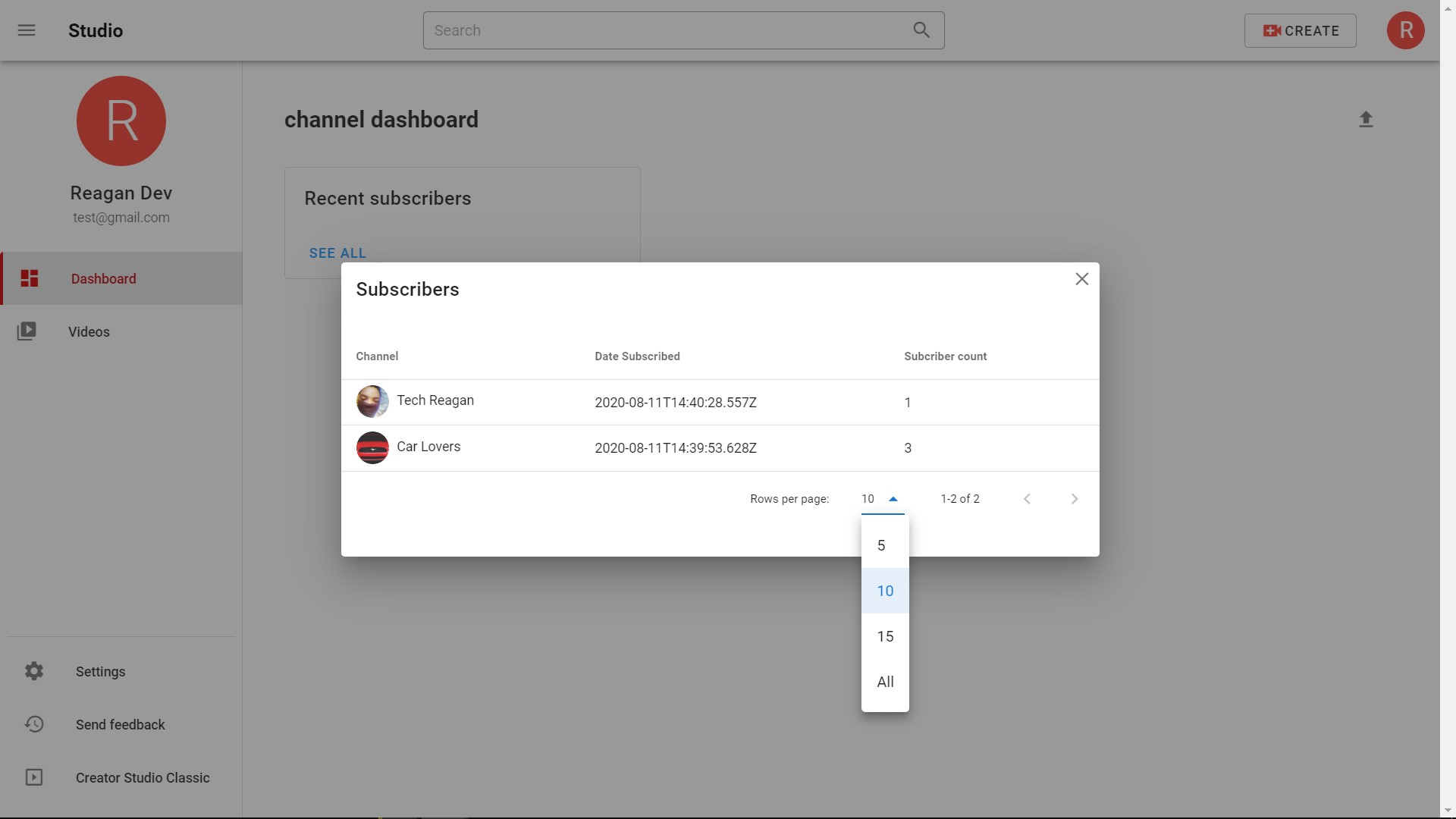Close the Subscribers dialog
This screenshot has width=1456, height=819.
coord(1081,279)
